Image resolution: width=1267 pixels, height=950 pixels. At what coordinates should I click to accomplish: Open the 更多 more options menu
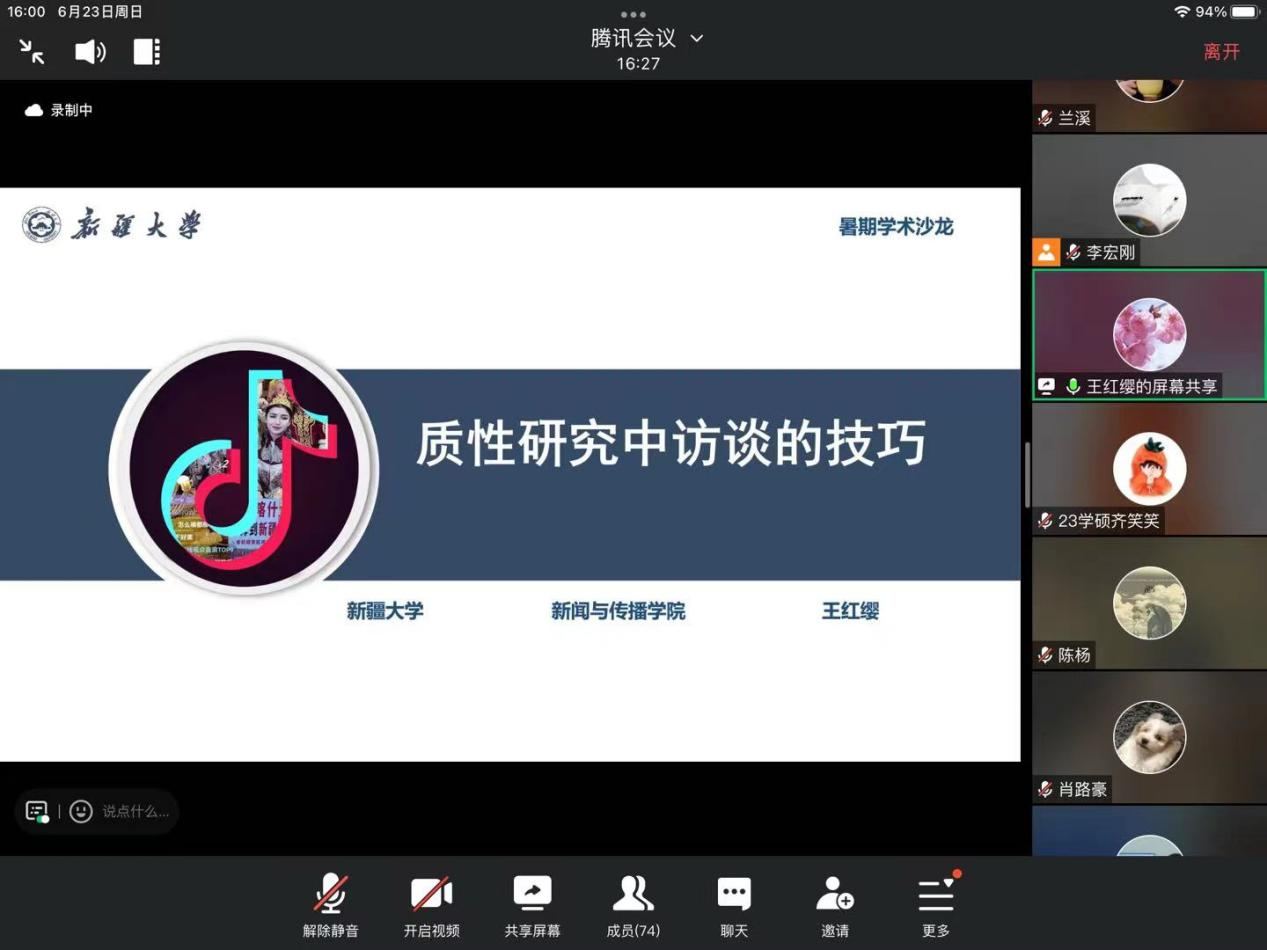(x=936, y=904)
